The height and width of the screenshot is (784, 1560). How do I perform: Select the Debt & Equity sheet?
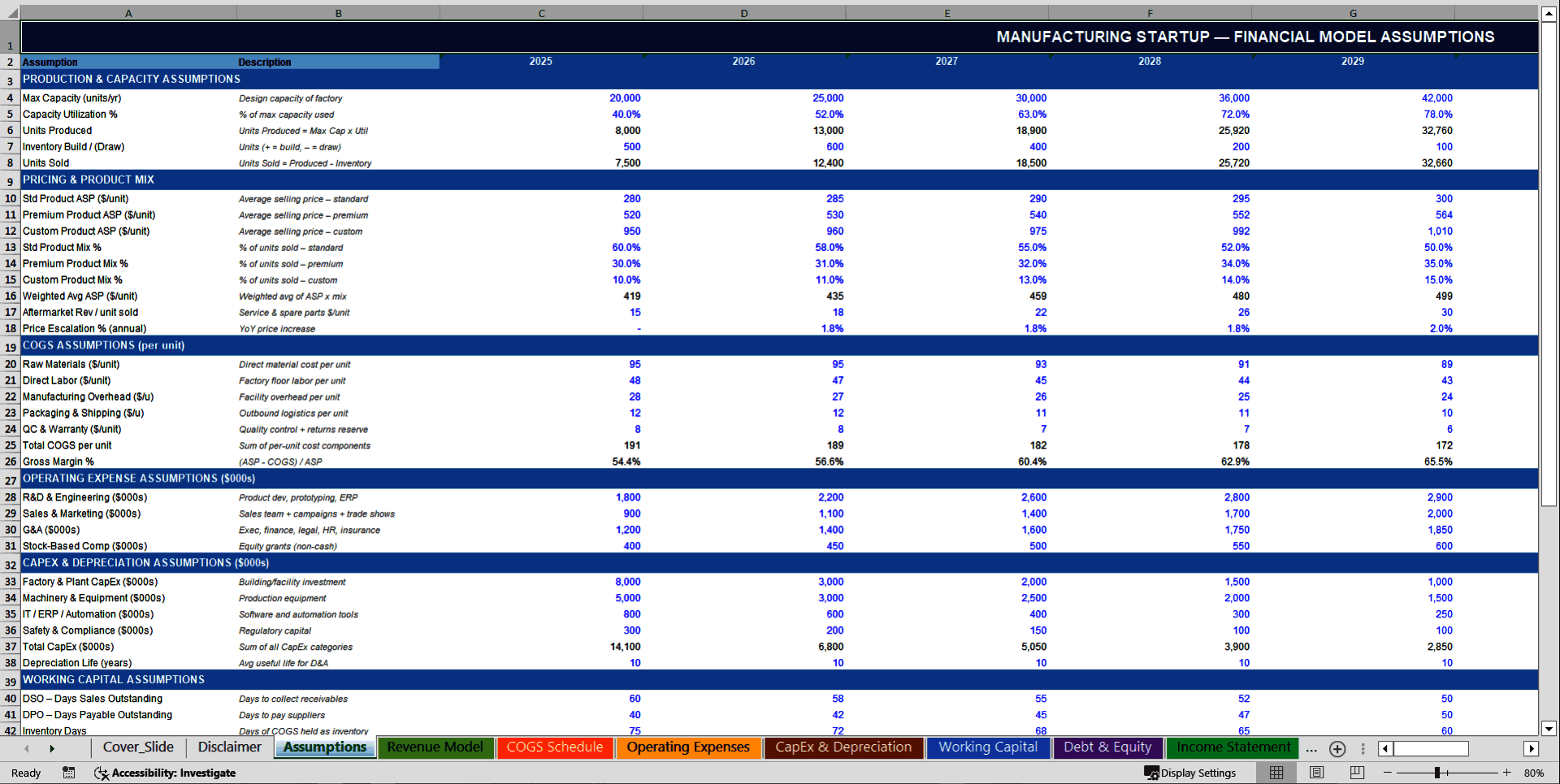(x=1107, y=747)
